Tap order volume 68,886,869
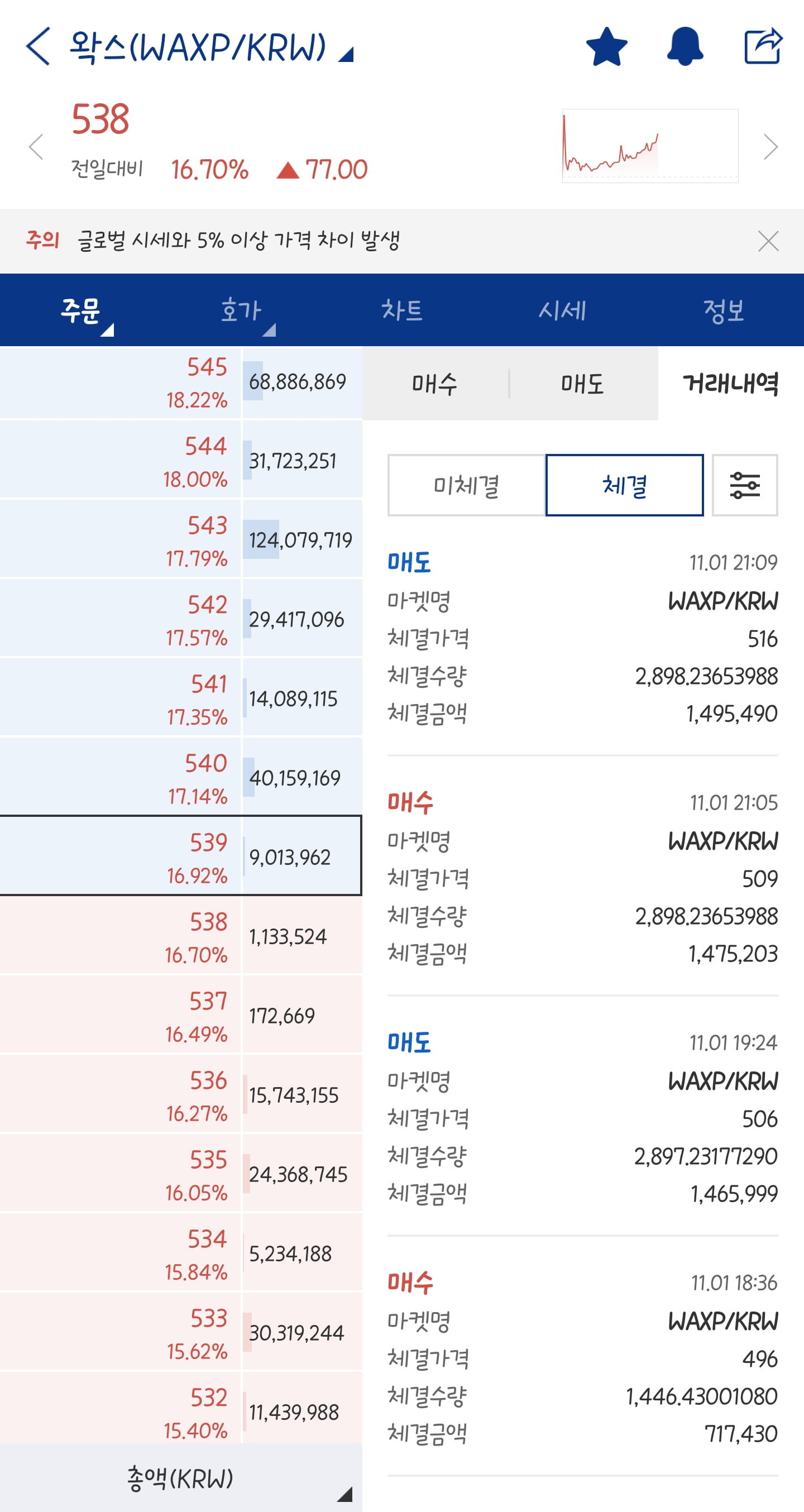The image size is (804, 1512). click(298, 382)
